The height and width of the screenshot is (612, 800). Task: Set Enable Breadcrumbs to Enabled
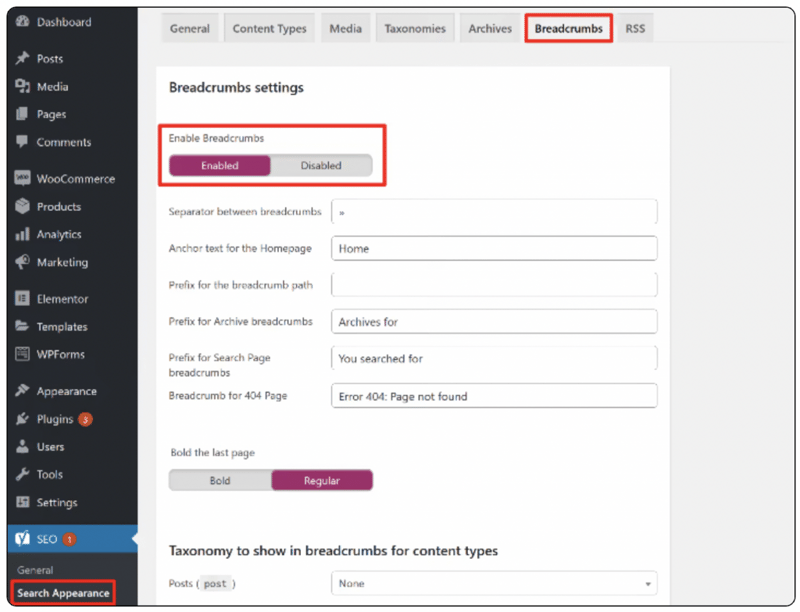[220, 165]
